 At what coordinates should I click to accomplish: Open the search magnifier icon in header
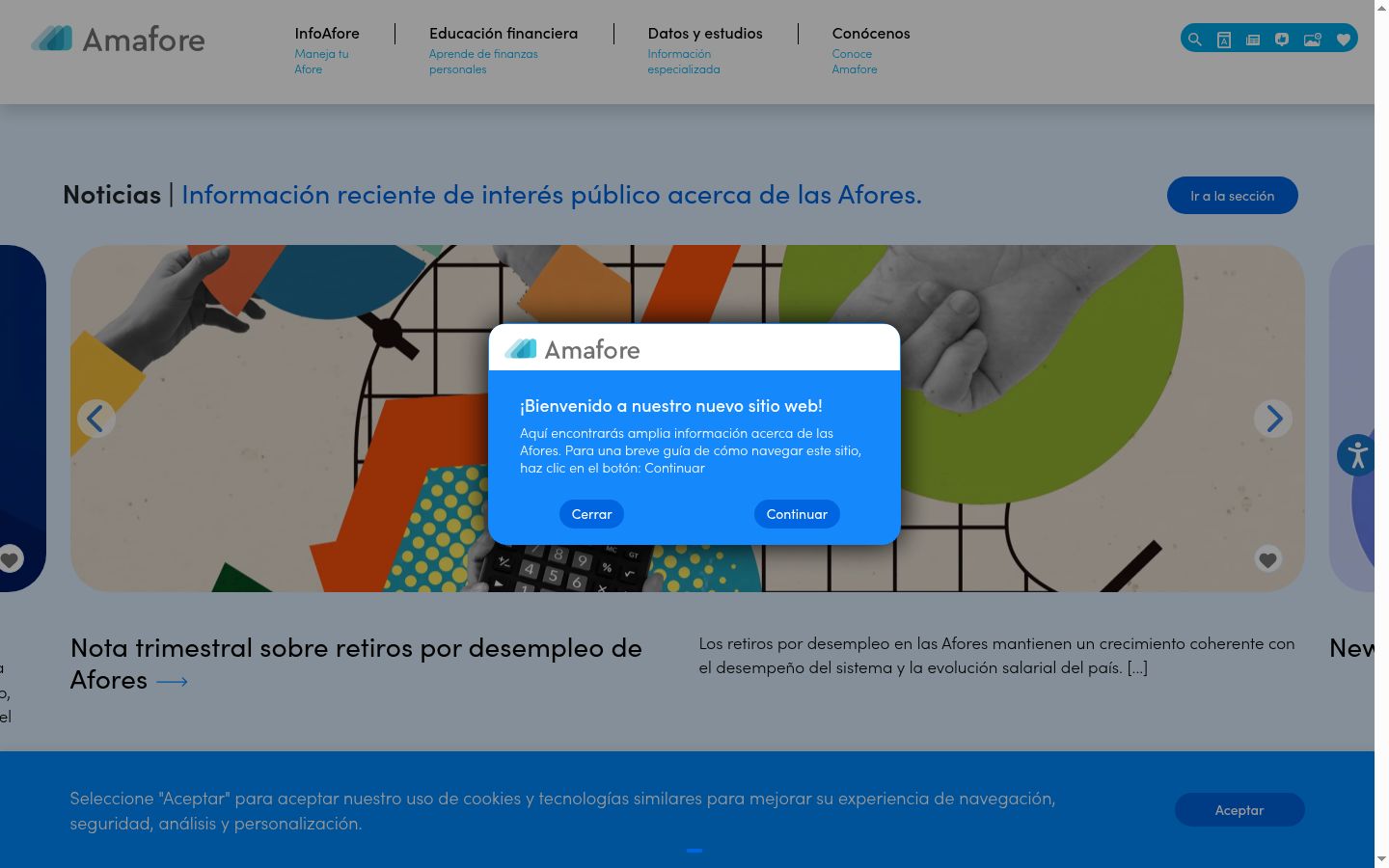pyautogui.click(x=1194, y=40)
